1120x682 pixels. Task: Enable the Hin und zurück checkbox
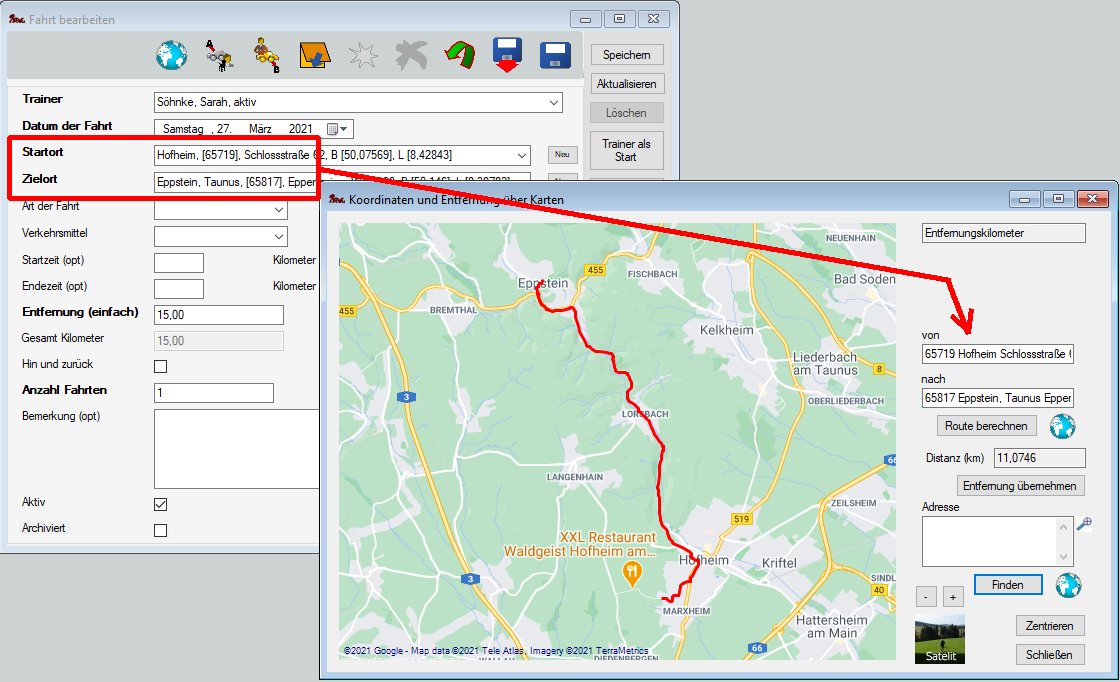(x=160, y=366)
